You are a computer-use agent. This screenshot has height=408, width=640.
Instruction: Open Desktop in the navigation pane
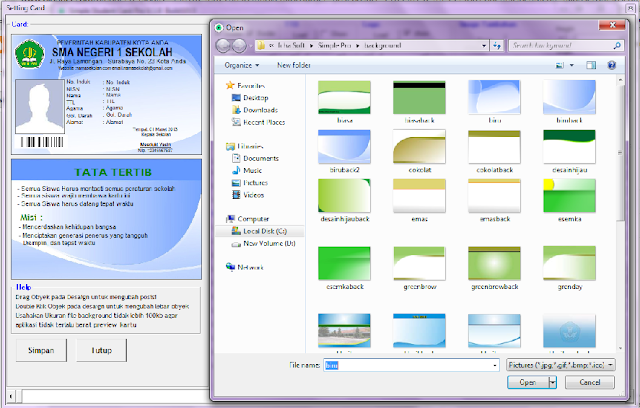pos(250,98)
